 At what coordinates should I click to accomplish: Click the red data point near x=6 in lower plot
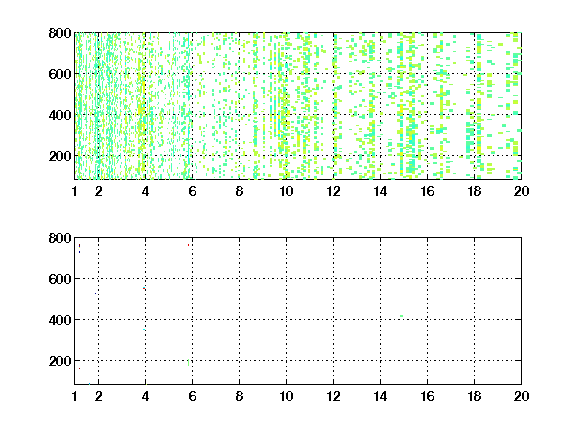[x=188, y=245]
